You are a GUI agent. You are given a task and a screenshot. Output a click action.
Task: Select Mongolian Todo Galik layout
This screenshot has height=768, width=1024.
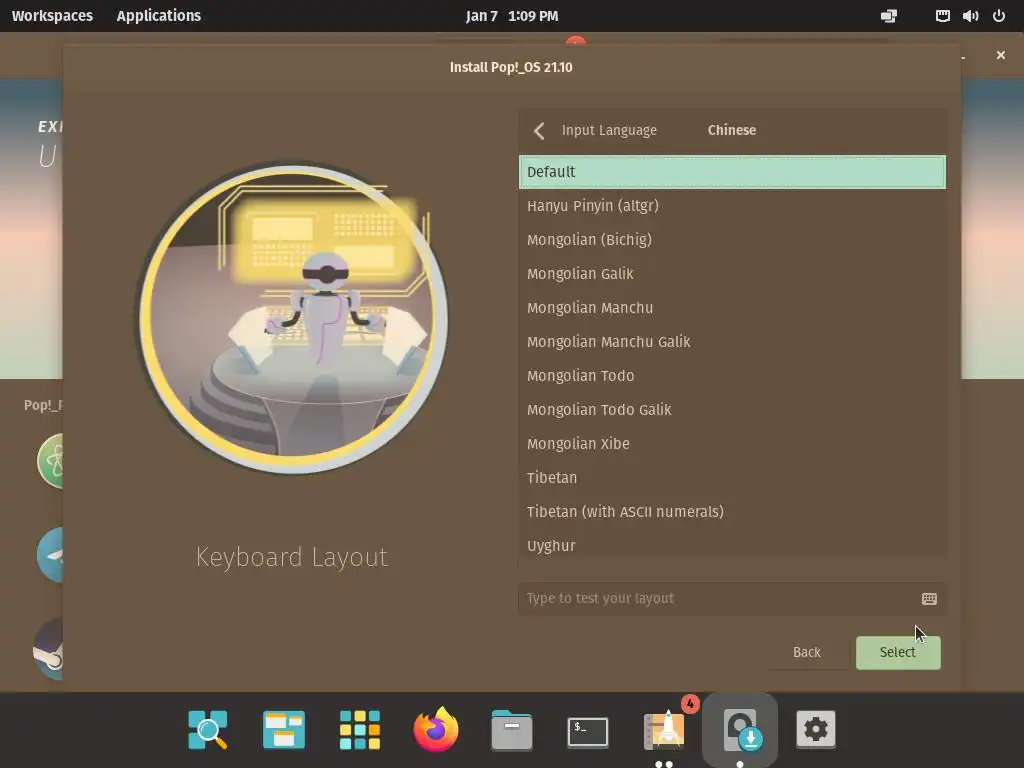pos(732,409)
